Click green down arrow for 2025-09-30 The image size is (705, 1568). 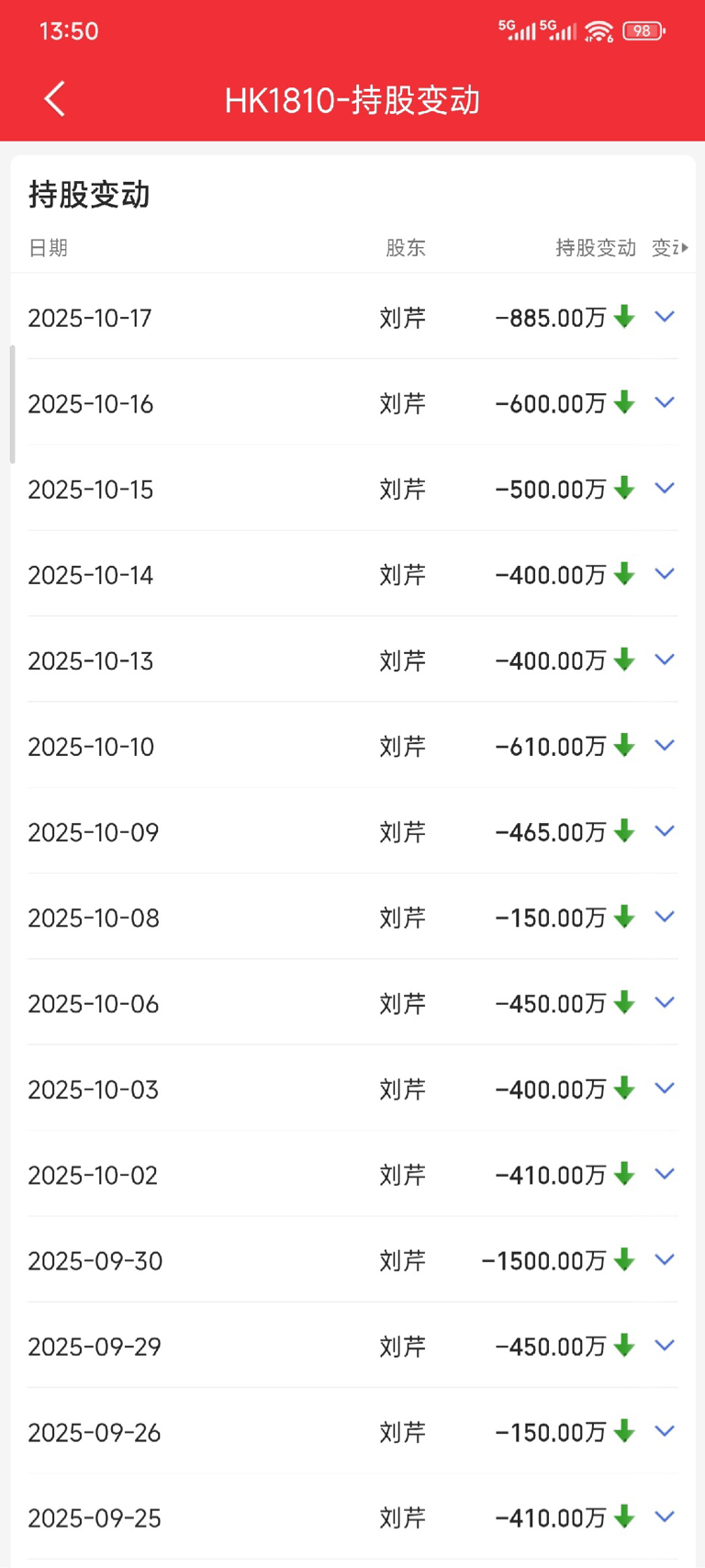624,1259
